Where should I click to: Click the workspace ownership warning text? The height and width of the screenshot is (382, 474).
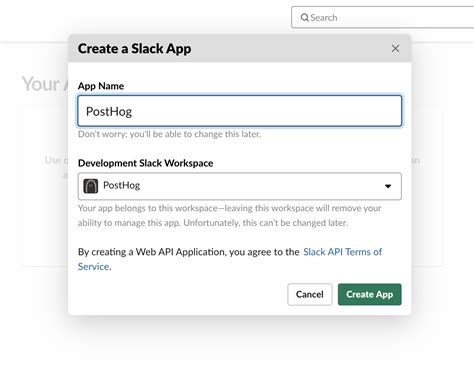pyautogui.click(x=230, y=215)
